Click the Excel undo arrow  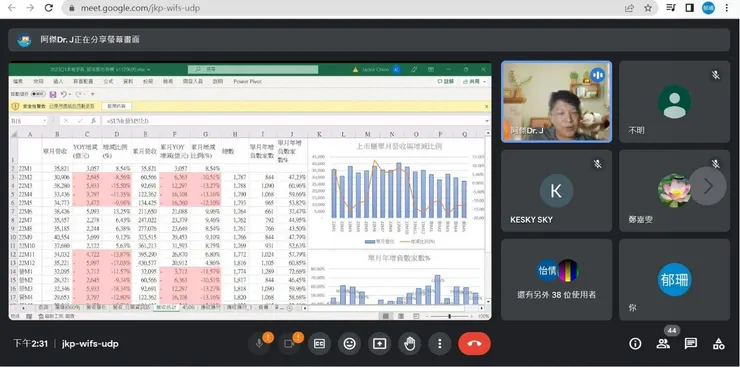click(x=64, y=94)
